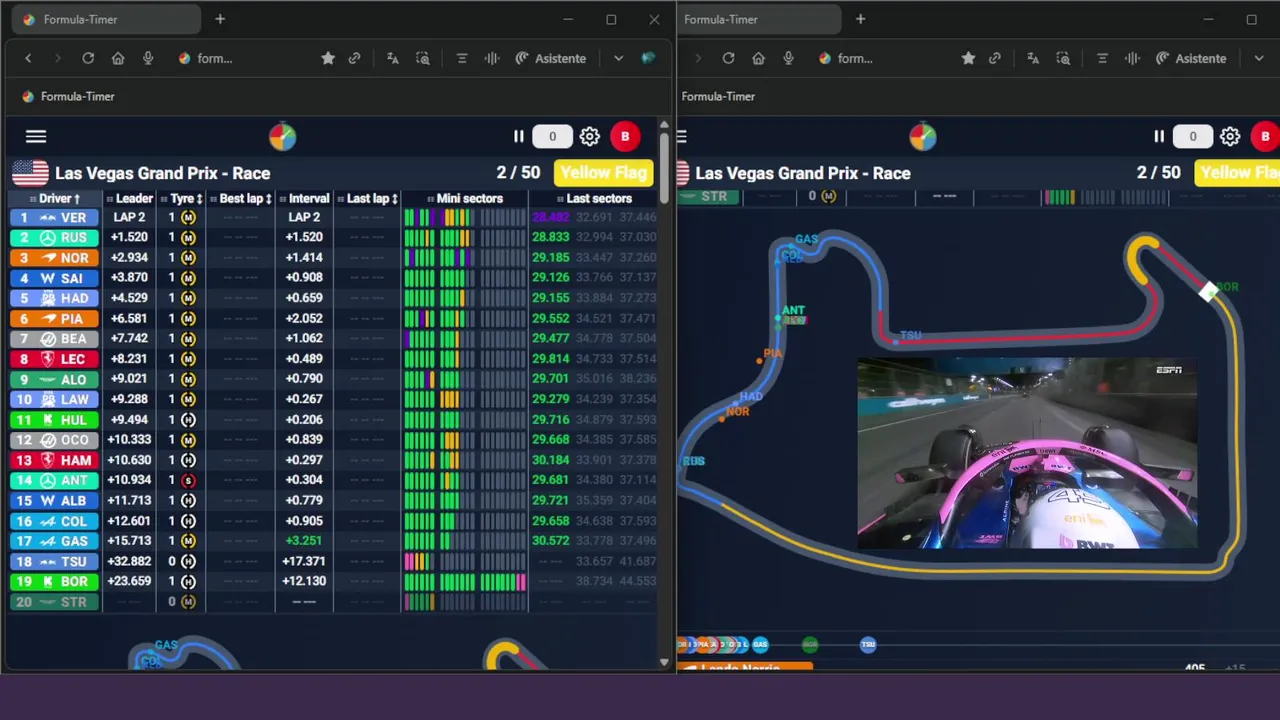Screen dimensions: 1280x720
Task: Select driver NOR in position 3
Action: pyautogui.click(x=55, y=258)
